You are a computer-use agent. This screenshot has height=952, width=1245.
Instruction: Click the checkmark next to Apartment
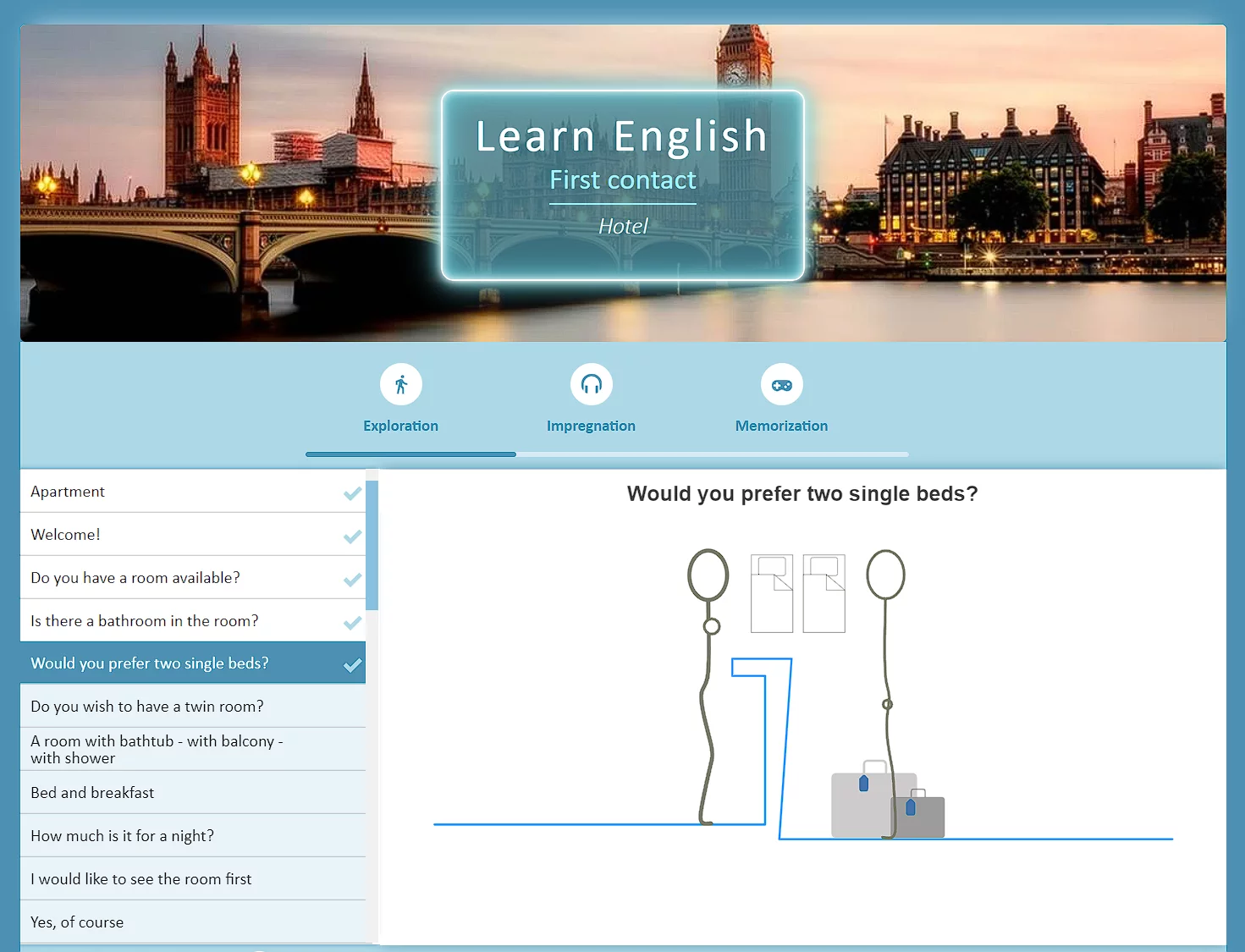[x=352, y=493]
